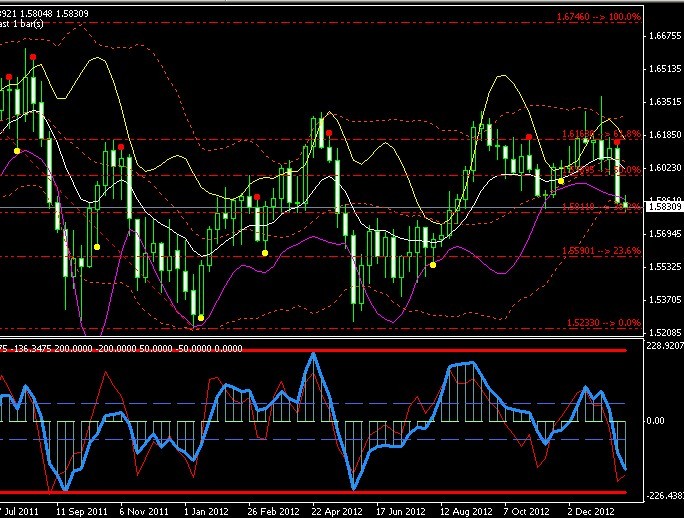Click indicator scale zero level 0.00
Image resolution: width=684 pixels, height=518 pixels.
[655, 421]
